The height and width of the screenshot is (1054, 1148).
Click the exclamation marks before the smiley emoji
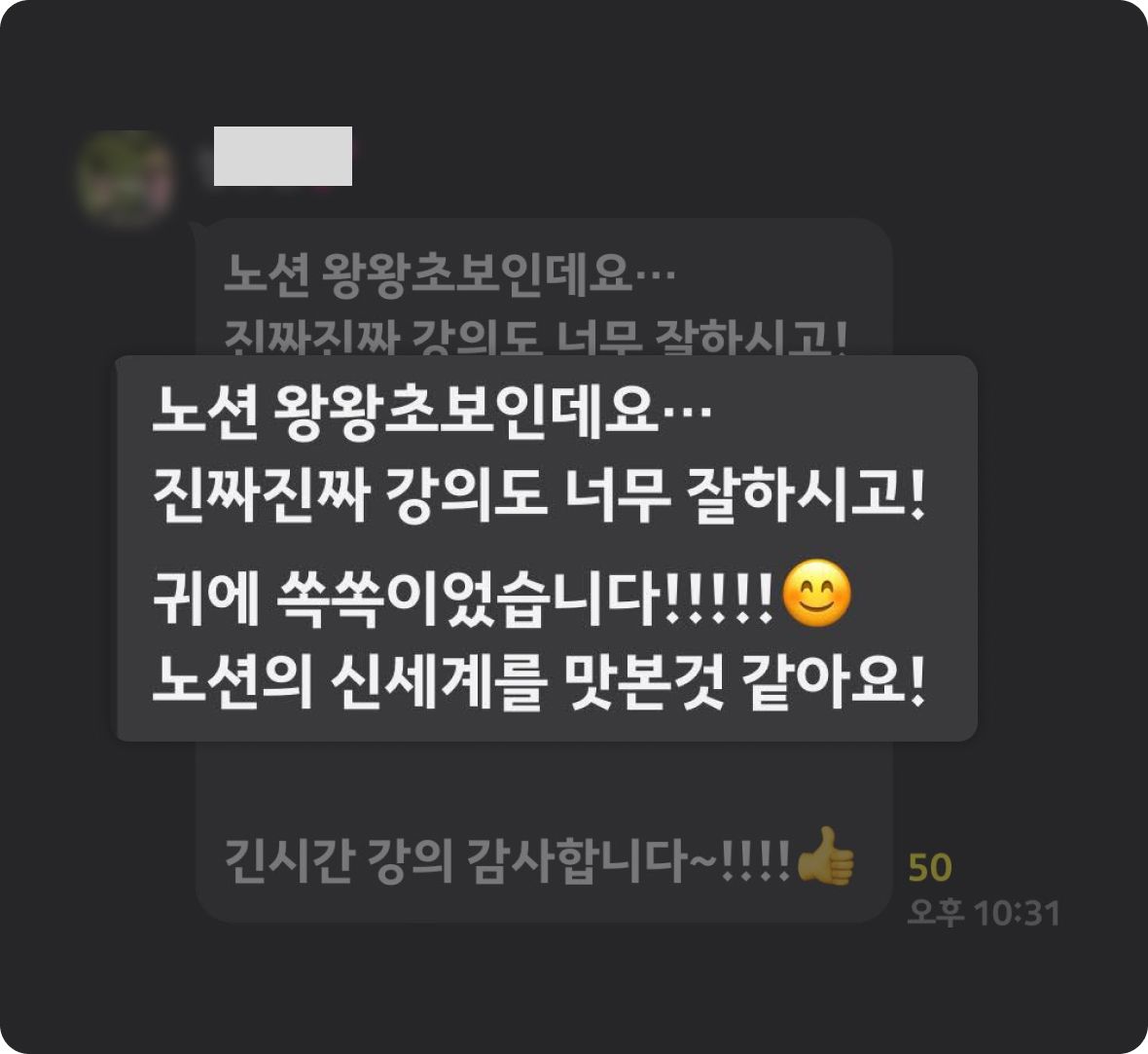tap(718, 598)
